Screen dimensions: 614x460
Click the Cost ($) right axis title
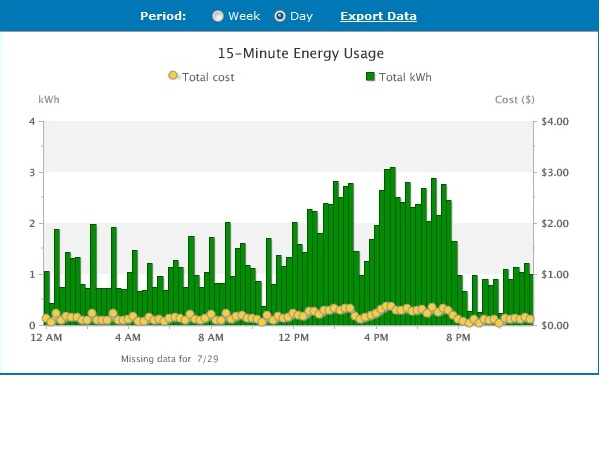click(x=515, y=100)
